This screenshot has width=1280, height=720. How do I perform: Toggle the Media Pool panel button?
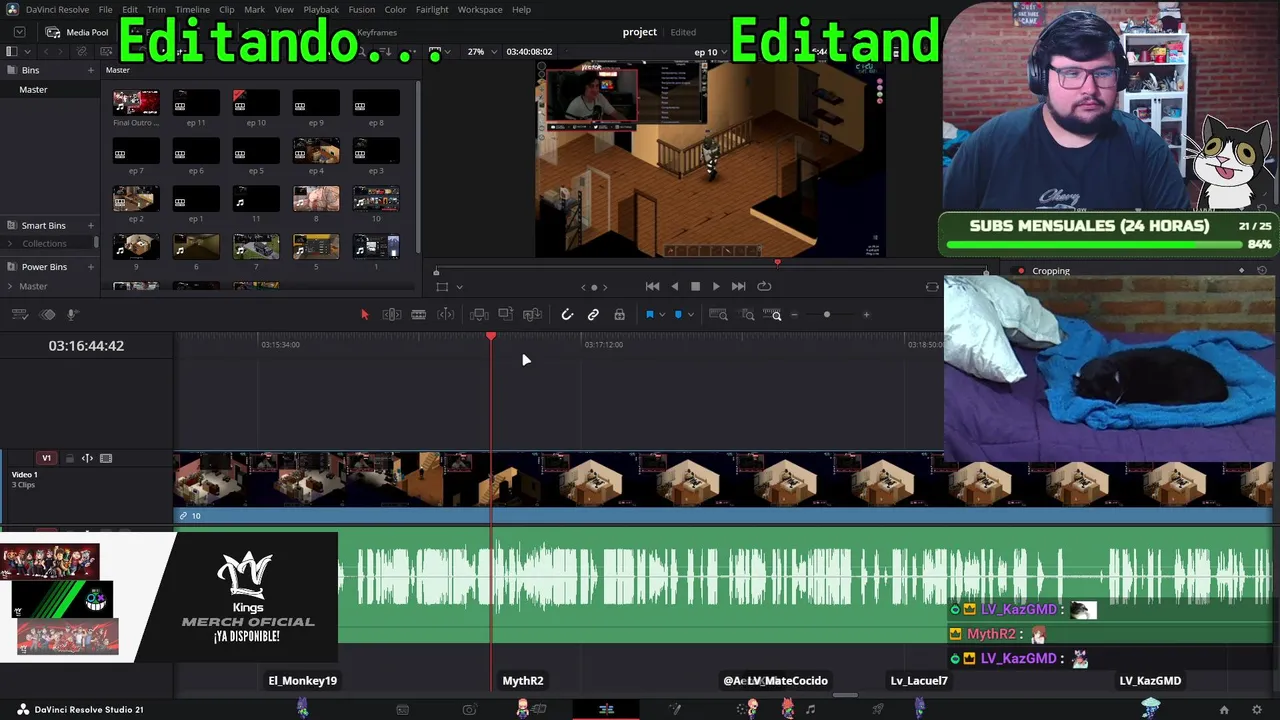tap(78, 32)
